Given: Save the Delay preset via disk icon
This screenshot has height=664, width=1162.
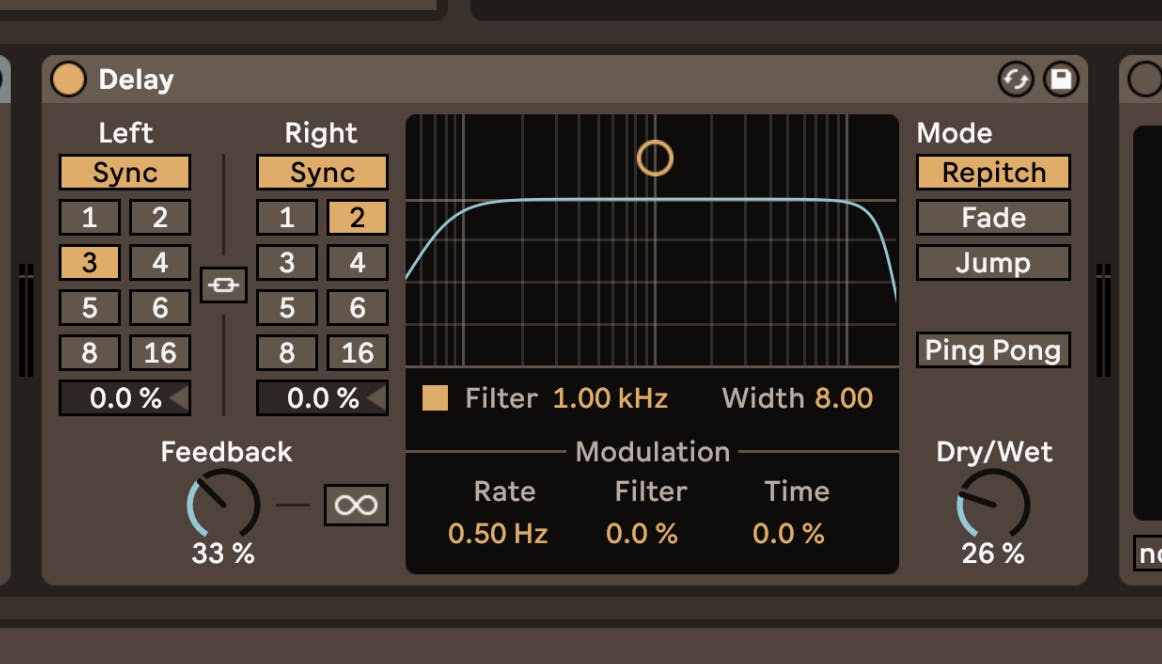Looking at the screenshot, I should [x=1060, y=79].
